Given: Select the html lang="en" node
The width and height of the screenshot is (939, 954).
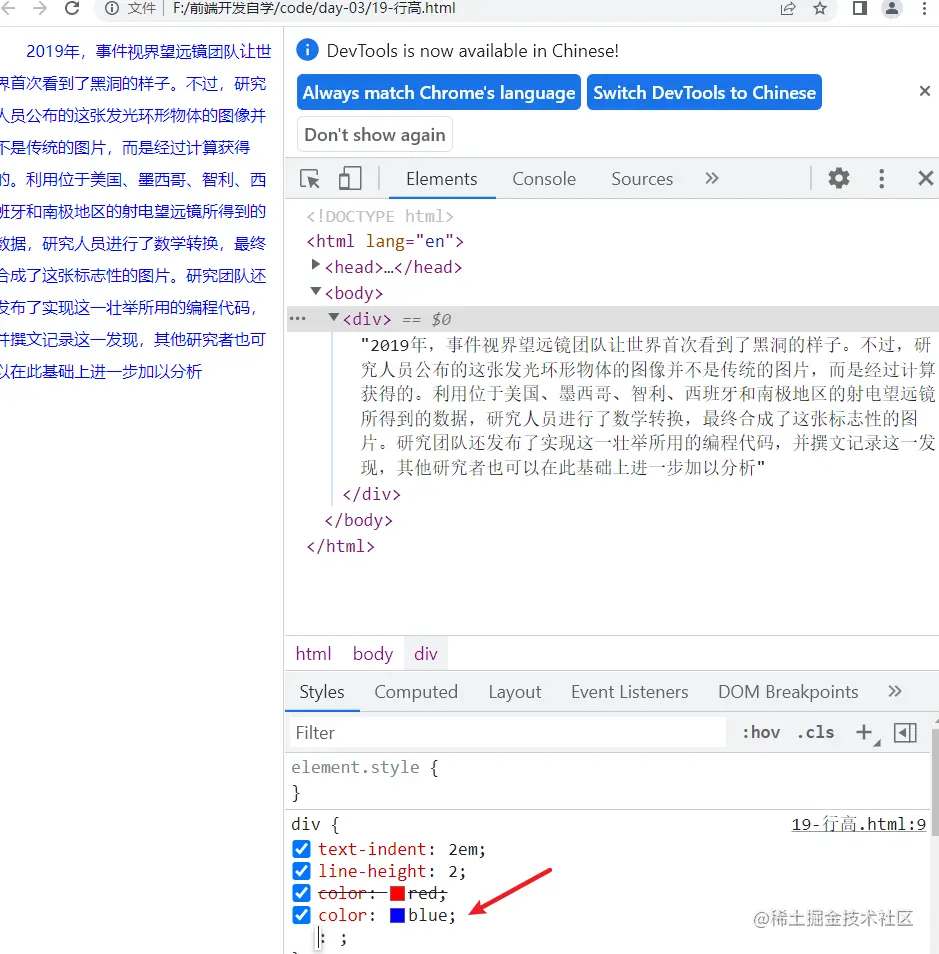Looking at the screenshot, I should pos(385,242).
